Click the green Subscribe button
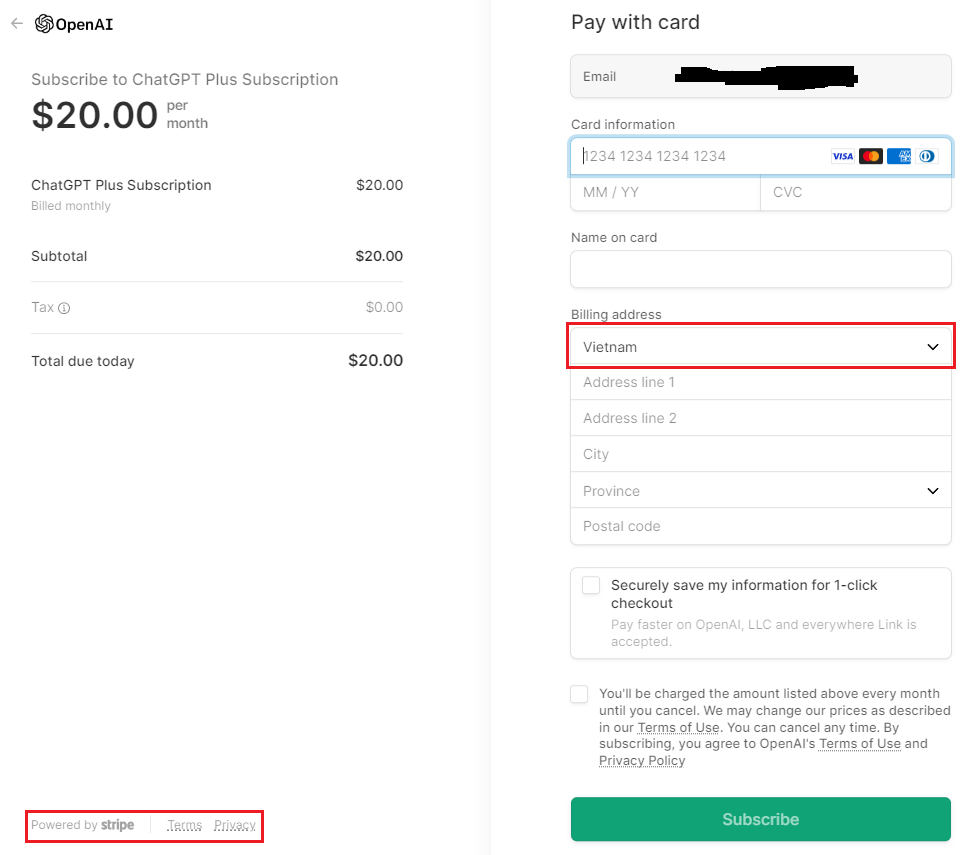 (760, 819)
